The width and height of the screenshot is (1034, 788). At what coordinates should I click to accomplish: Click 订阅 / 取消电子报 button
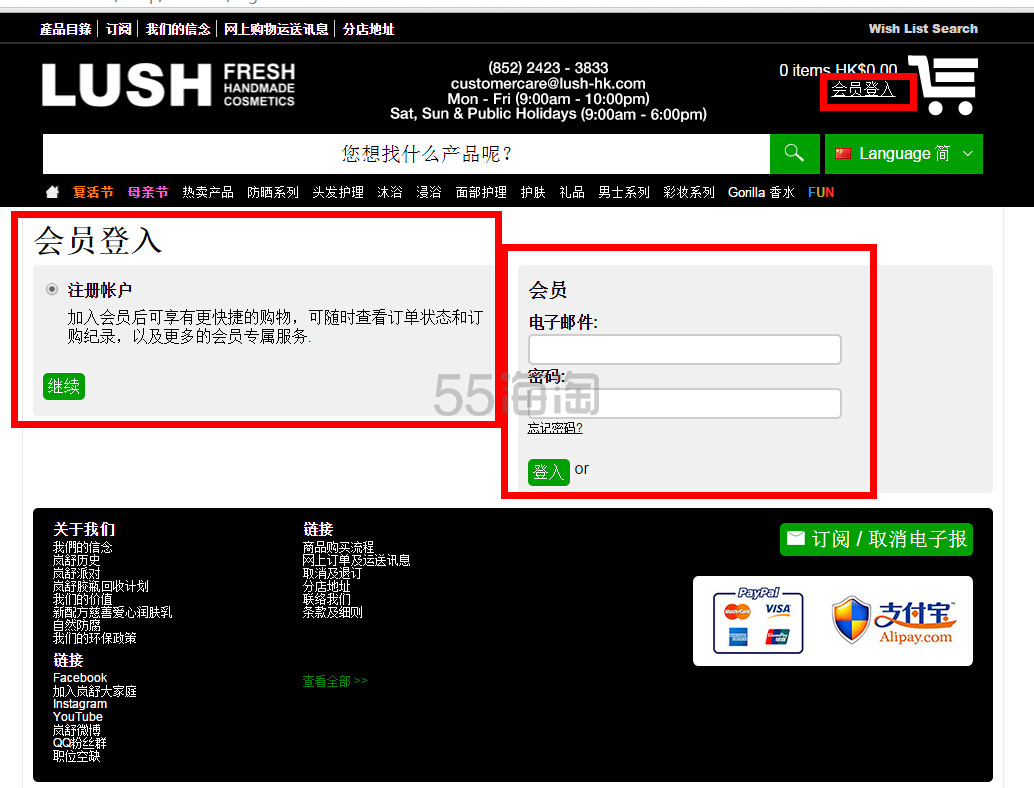tap(876, 539)
